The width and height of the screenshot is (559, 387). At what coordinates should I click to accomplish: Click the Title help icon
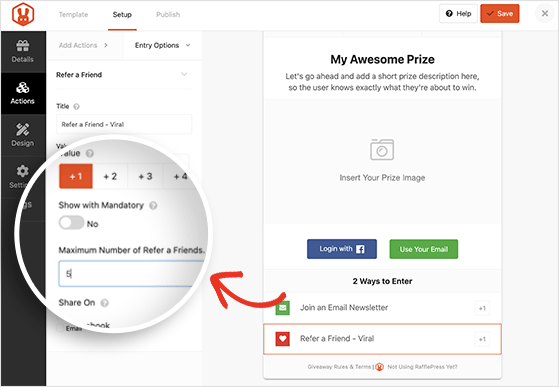[76, 106]
